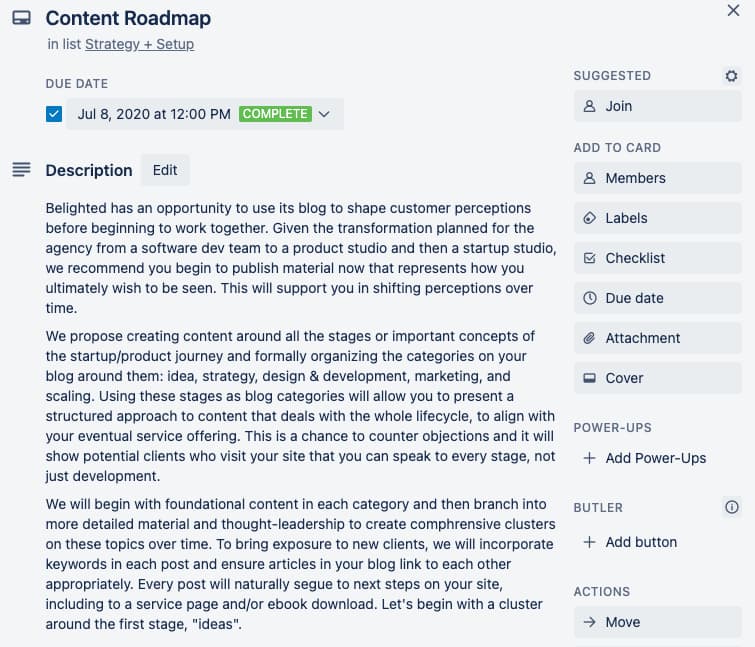The height and width of the screenshot is (647, 755).
Task: Click the description lines icon
Action: [21, 170]
